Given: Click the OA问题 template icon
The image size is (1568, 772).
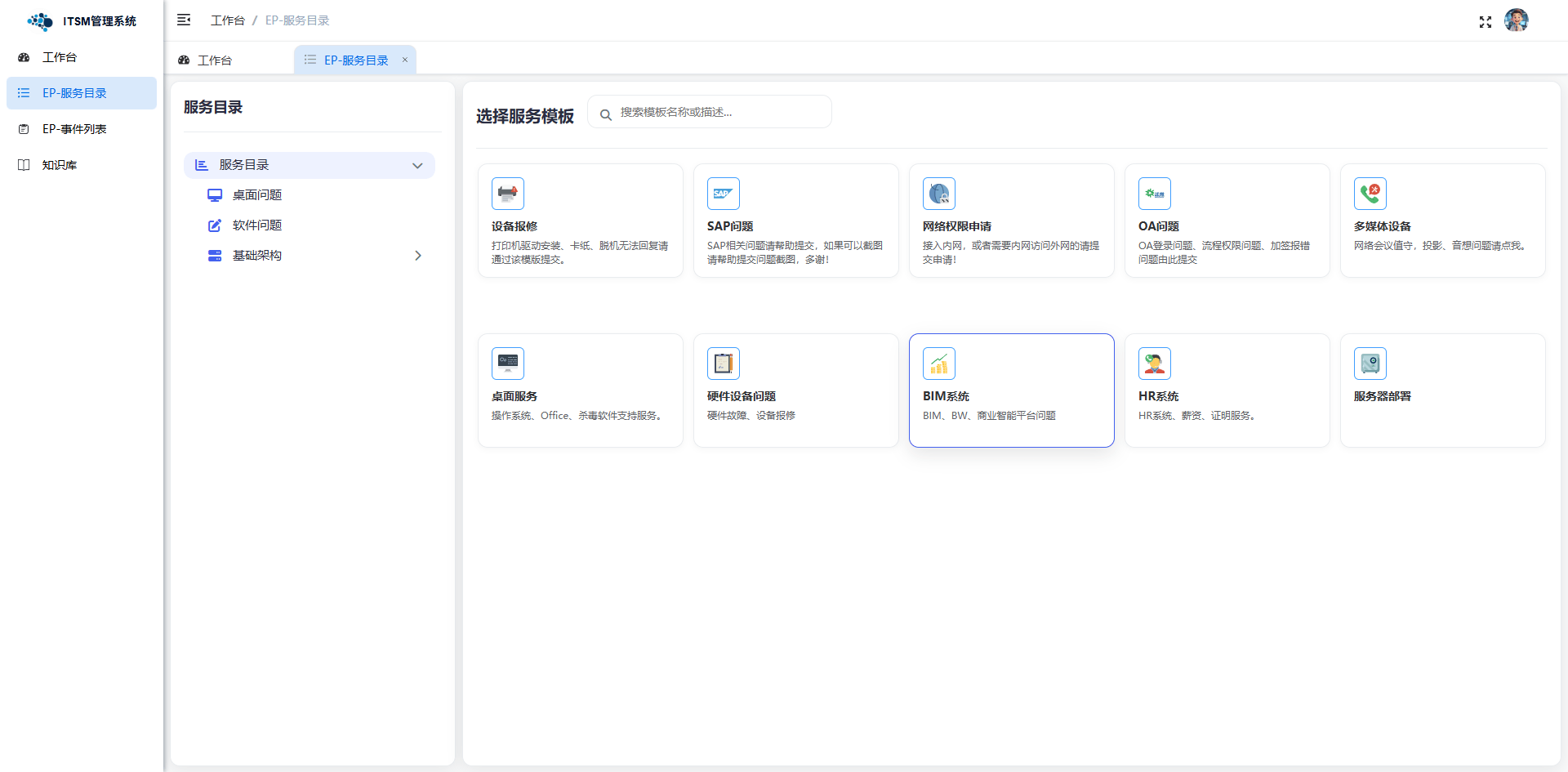Looking at the screenshot, I should (1154, 194).
